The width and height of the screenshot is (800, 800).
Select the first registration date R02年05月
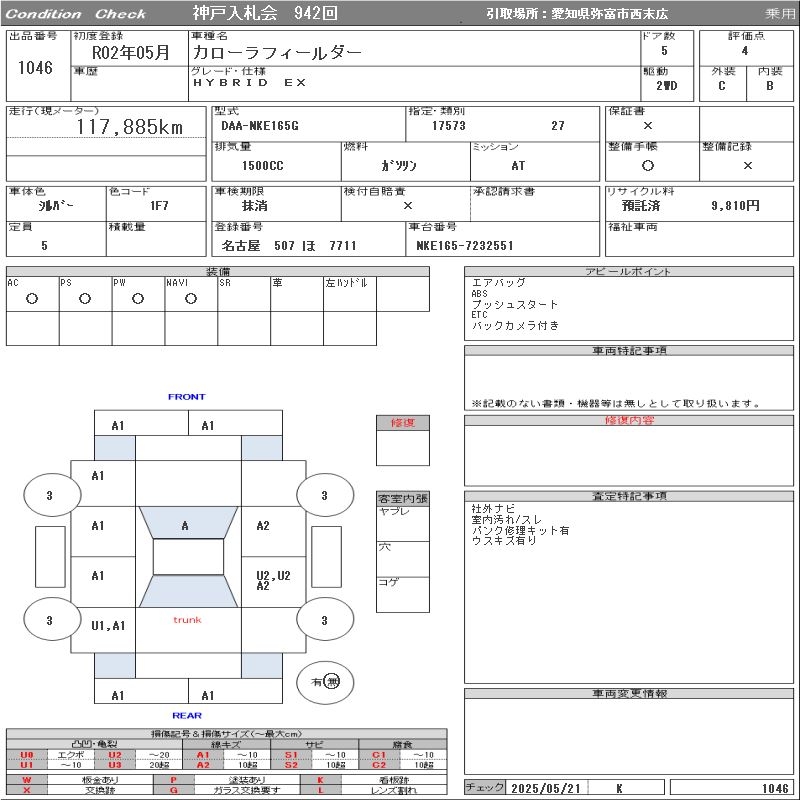131,53
